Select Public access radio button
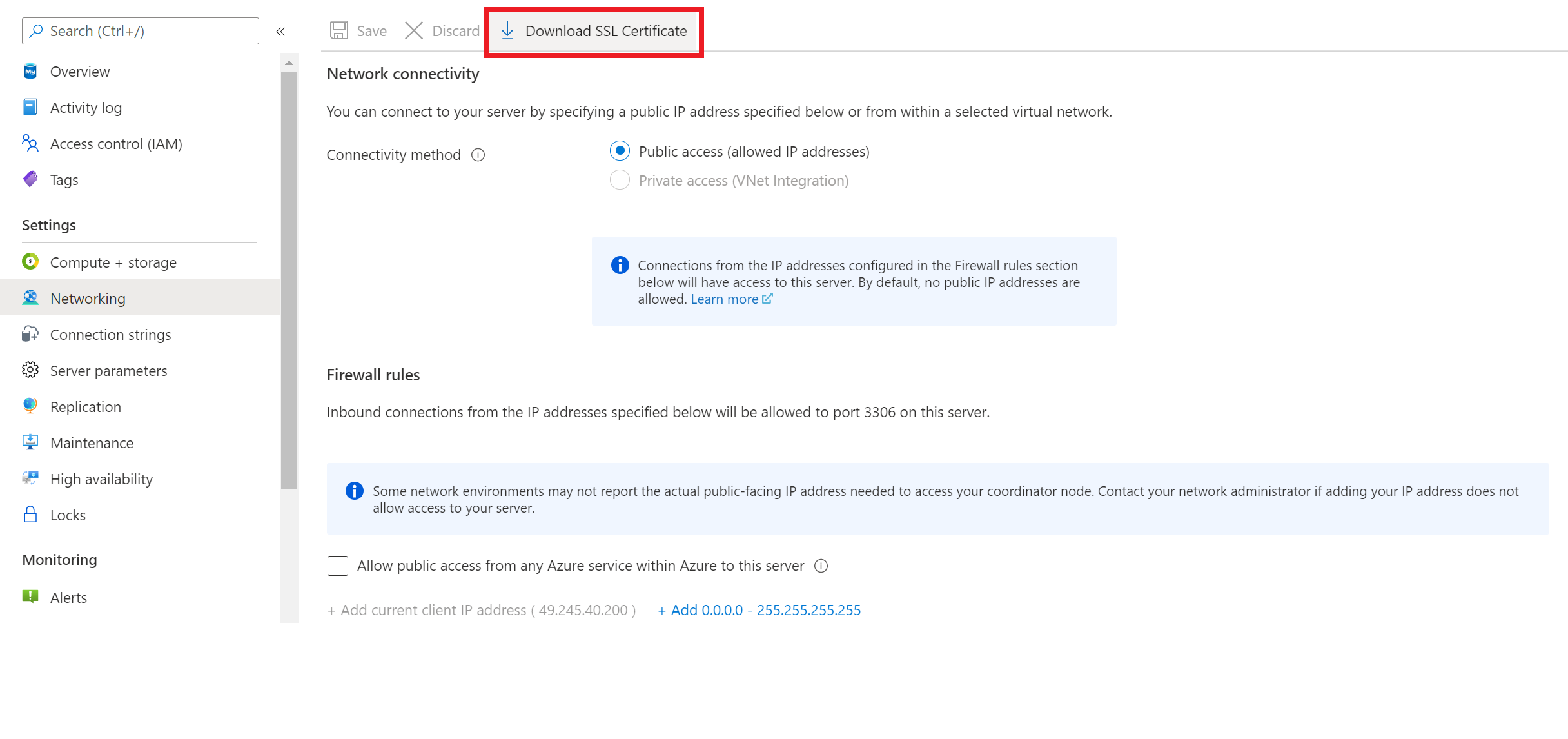This screenshot has height=739, width=1568. click(619, 151)
